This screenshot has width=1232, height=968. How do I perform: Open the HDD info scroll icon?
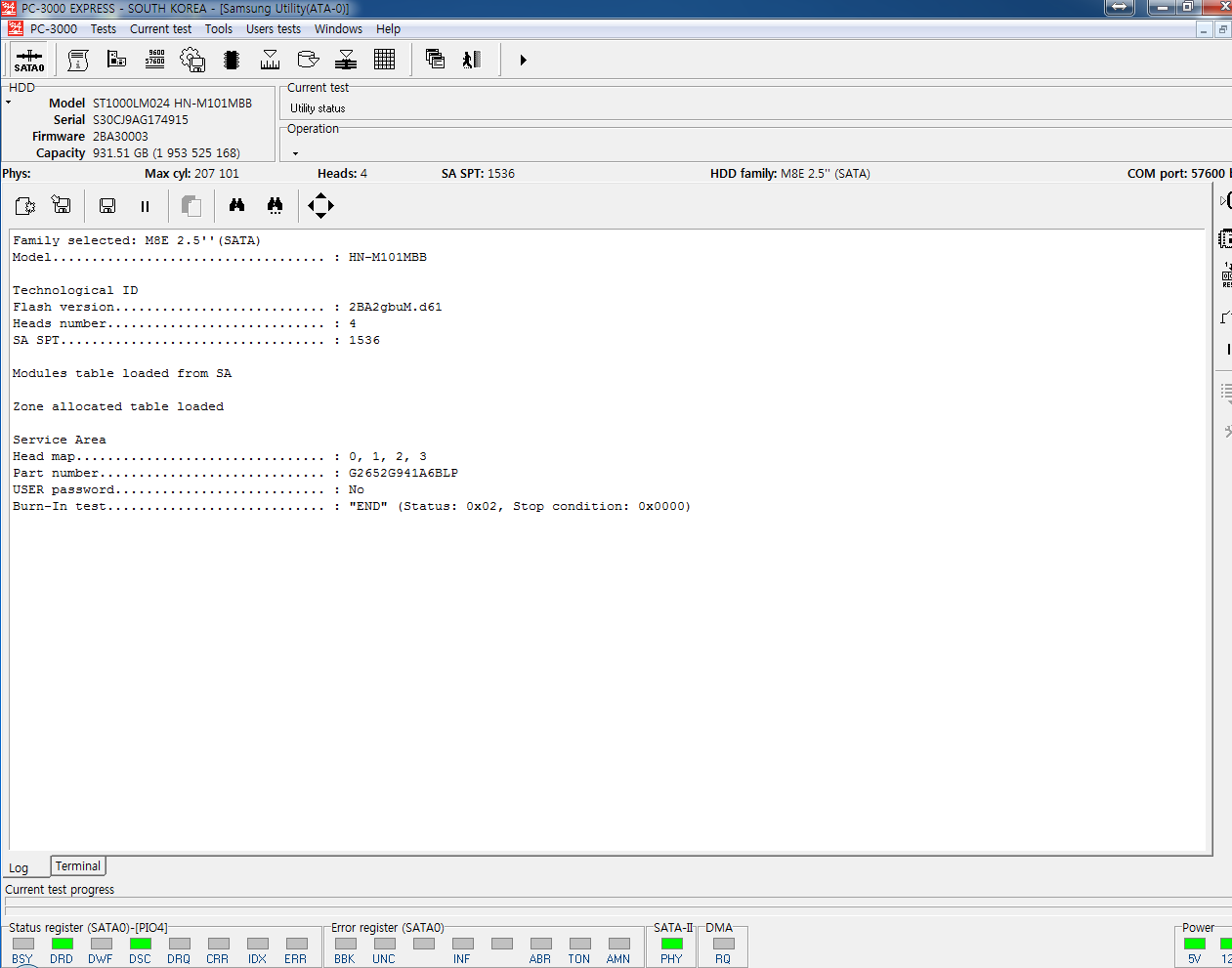[78, 61]
